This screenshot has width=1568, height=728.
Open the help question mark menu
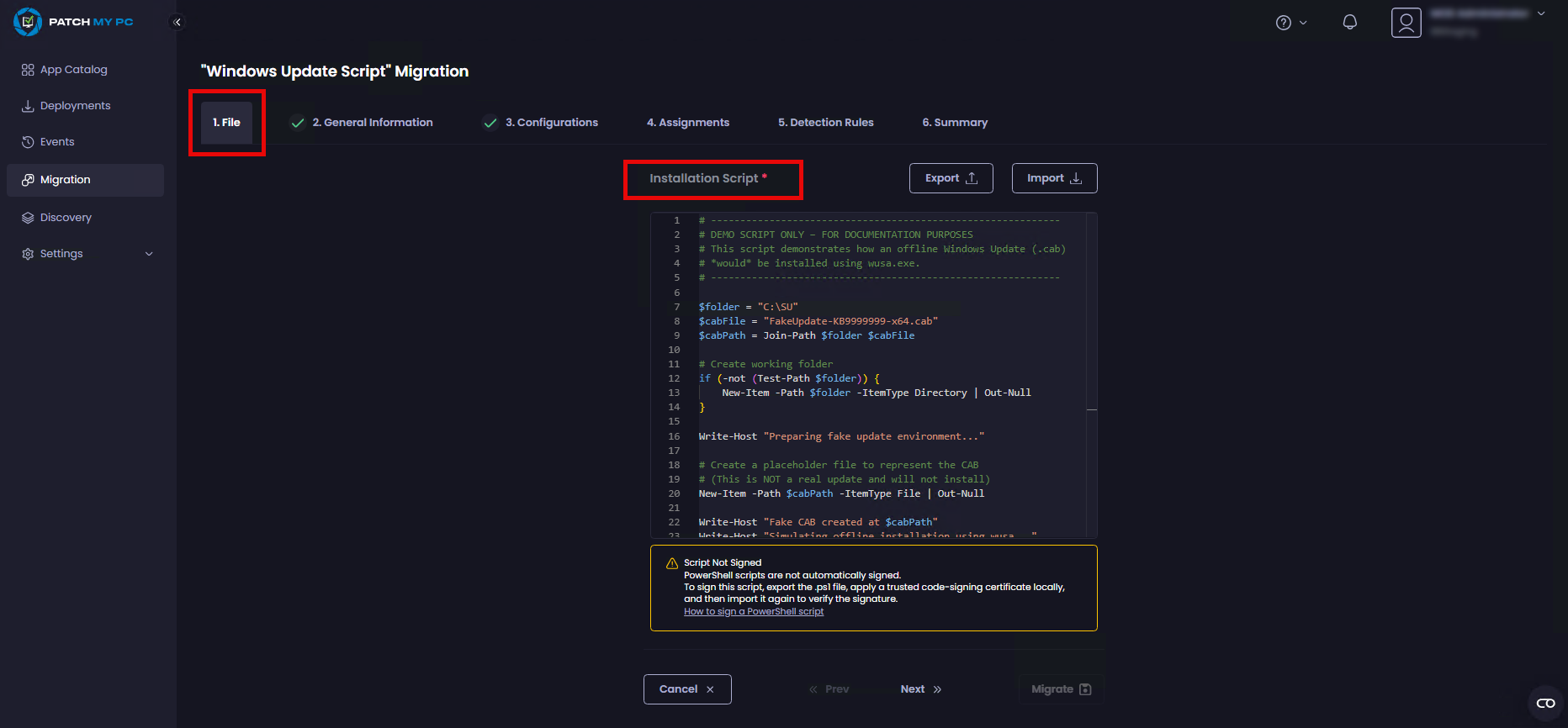1283,23
